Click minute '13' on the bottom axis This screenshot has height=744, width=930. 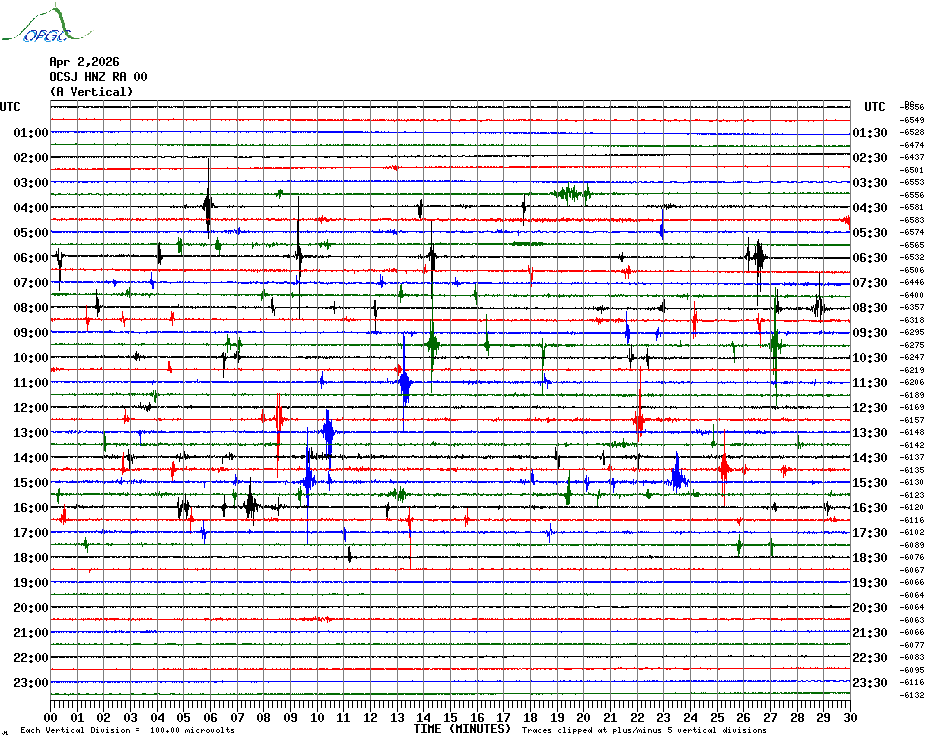(397, 717)
